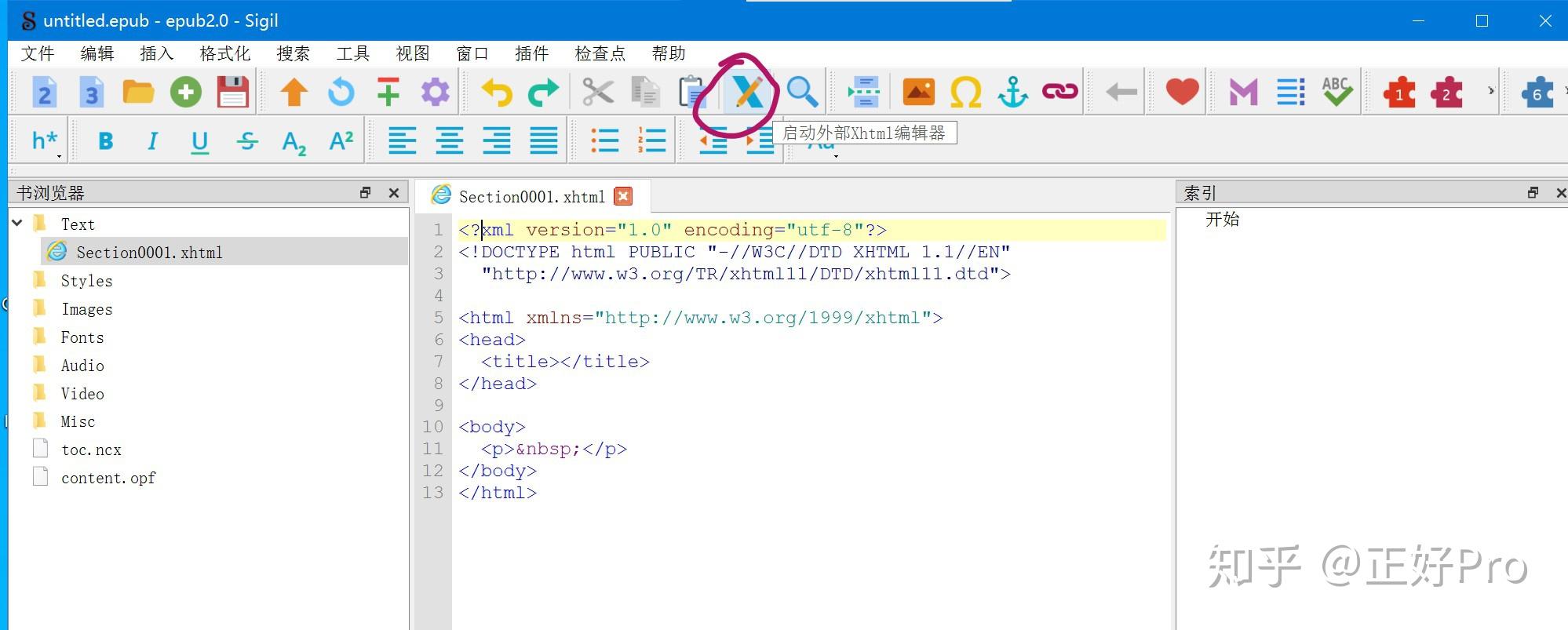This screenshot has width=1568, height=630.
Task: Run plugin 1 puzzle icon
Action: point(1398,92)
